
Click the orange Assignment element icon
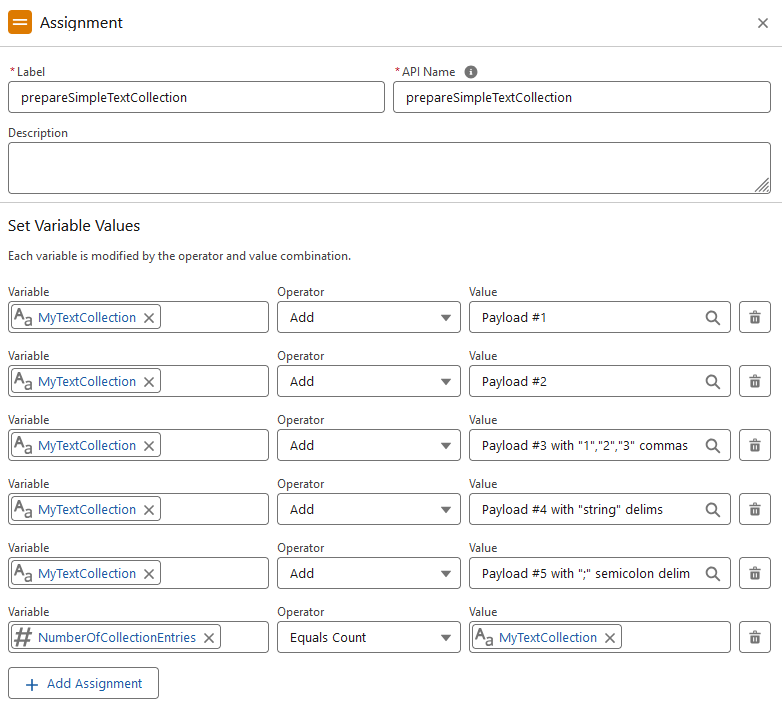click(x=20, y=22)
